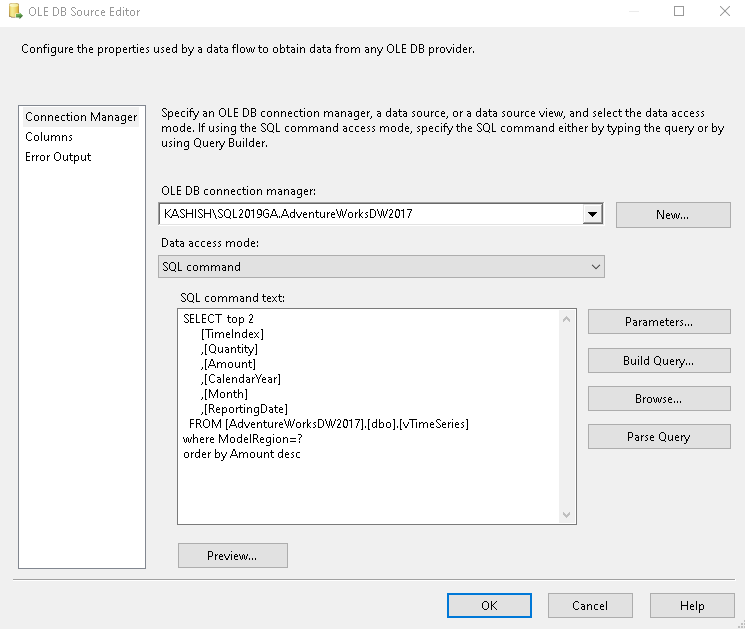Click the 'order by Amount desc' line
Screen dimensions: 745x629
coord(242,454)
